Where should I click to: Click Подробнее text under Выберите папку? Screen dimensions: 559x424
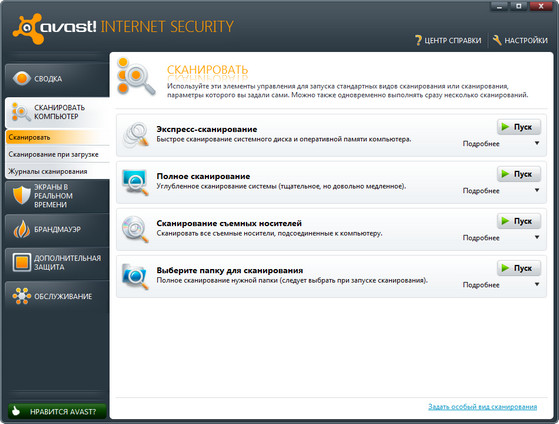[x=481, y=285]
